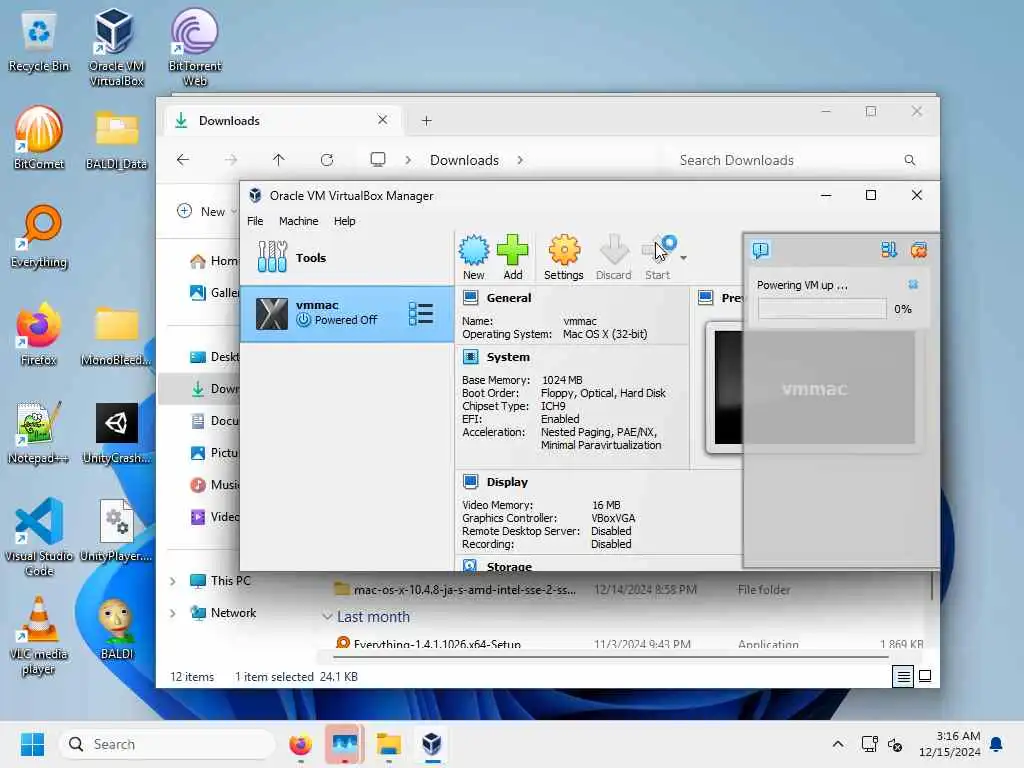Click the orange notifications remove-finished icon

[x=919, y=249]
